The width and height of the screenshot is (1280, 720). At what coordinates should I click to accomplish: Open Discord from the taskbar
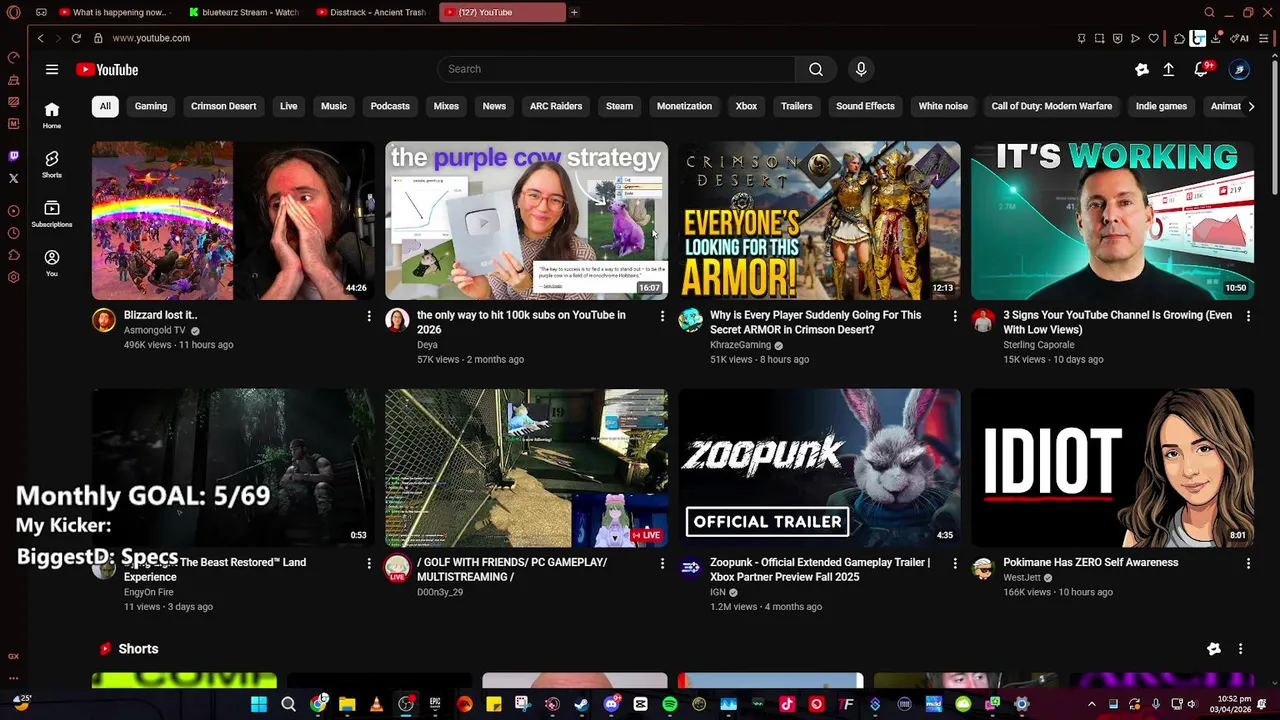(x=612, y=704)
